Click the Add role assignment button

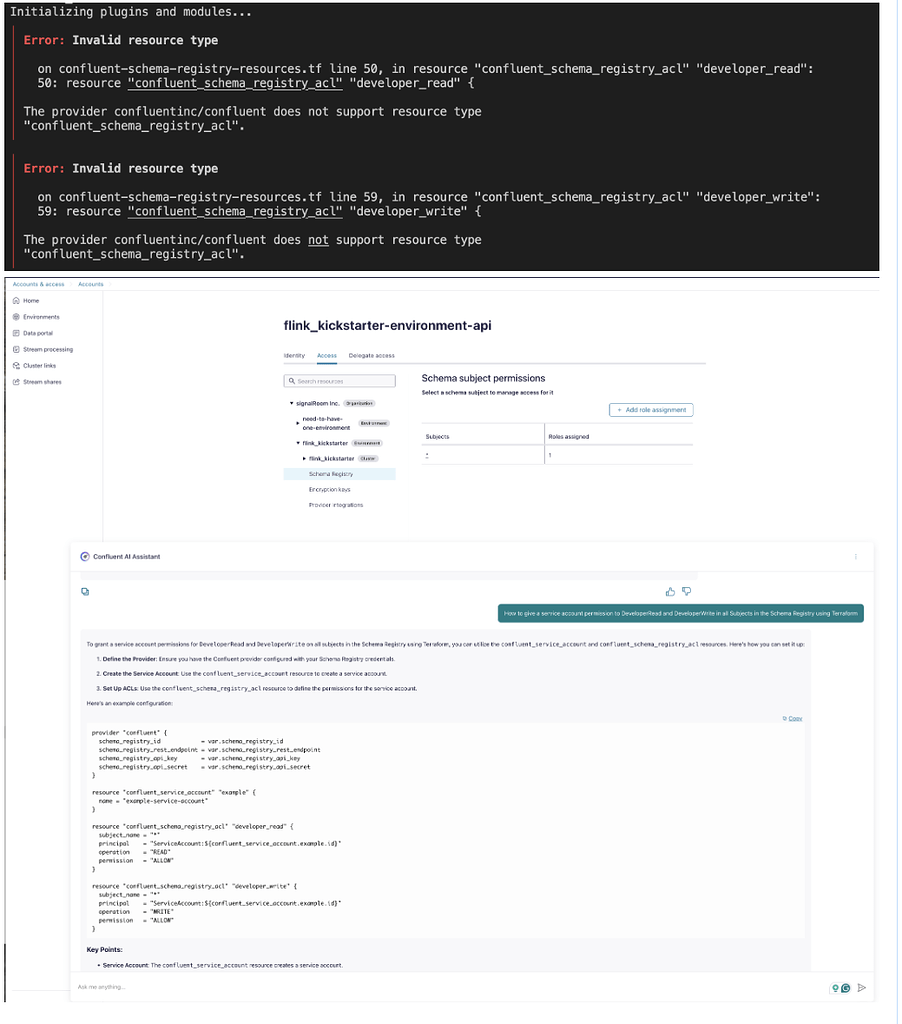[x=651, y=410]
